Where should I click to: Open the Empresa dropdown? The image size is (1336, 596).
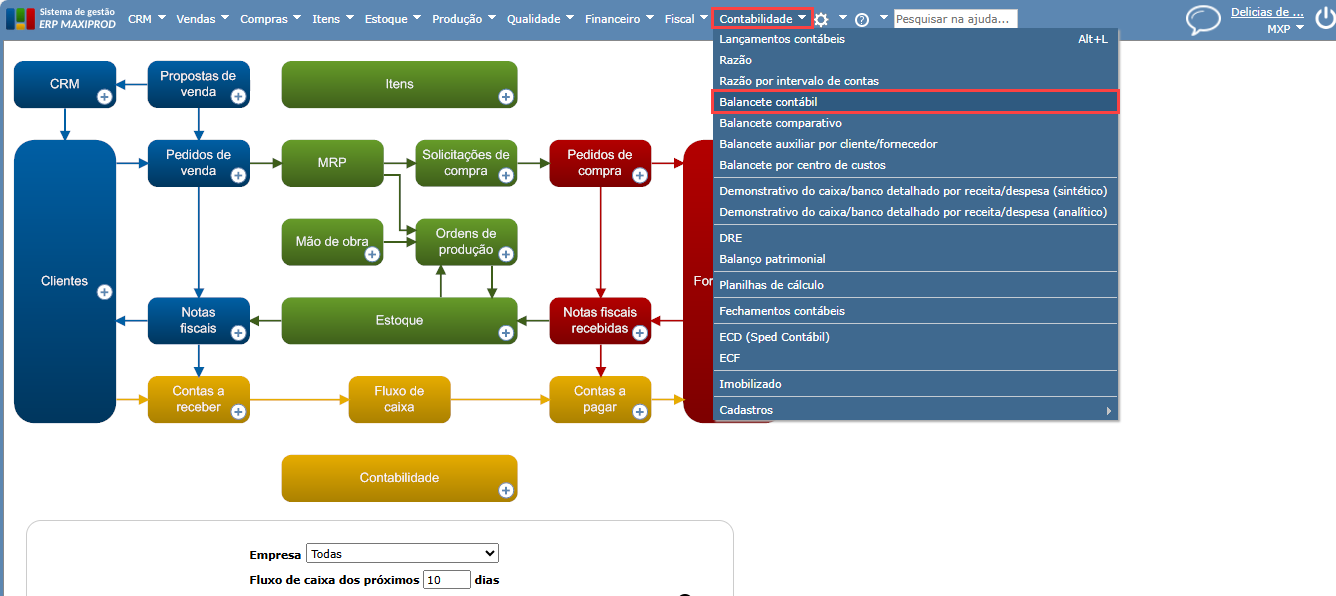(x=402, y=553)
